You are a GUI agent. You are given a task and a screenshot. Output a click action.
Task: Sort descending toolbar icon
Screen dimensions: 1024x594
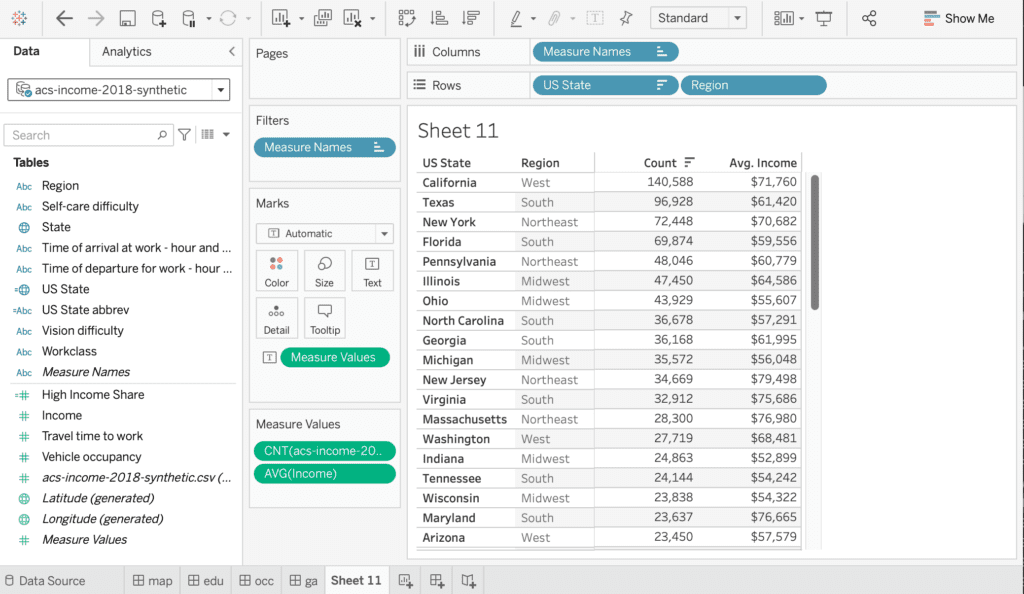point(470,18)
